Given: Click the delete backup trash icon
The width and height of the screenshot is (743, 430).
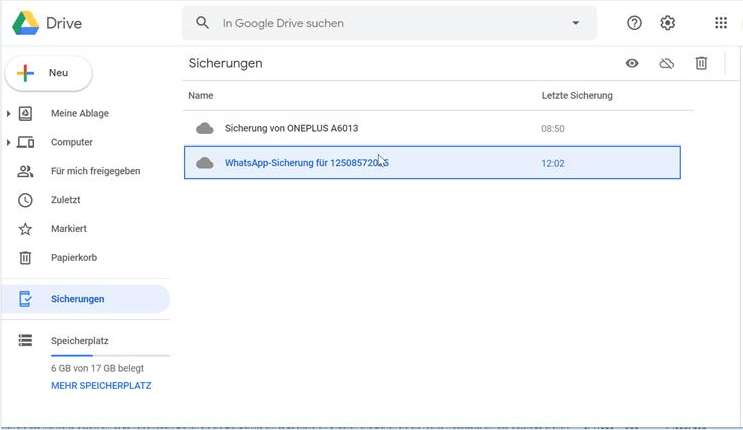Looking at the screenshot, I should tap(701, 63).
